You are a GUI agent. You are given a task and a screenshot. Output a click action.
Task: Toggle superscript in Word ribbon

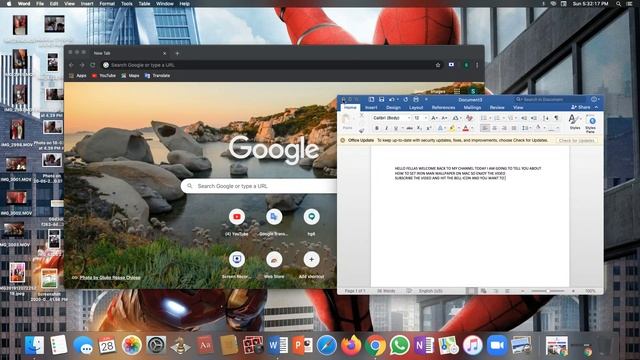point(429,128)
